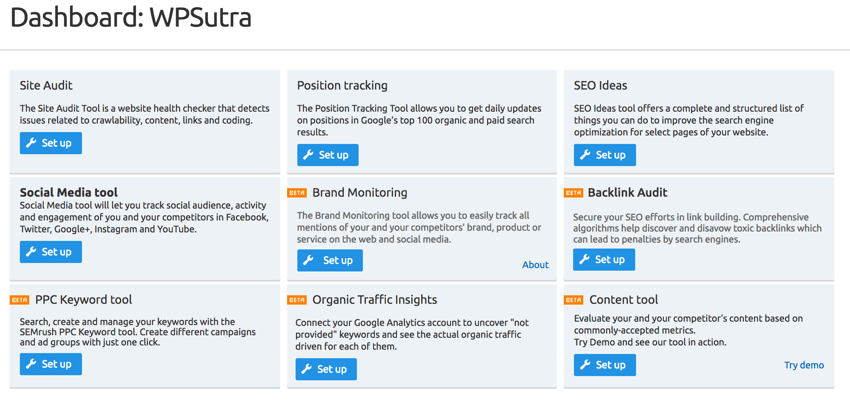850x401 pixels.
Task: Click the Dashboard: WPSutra page title
Action: (x=131, y=18)
